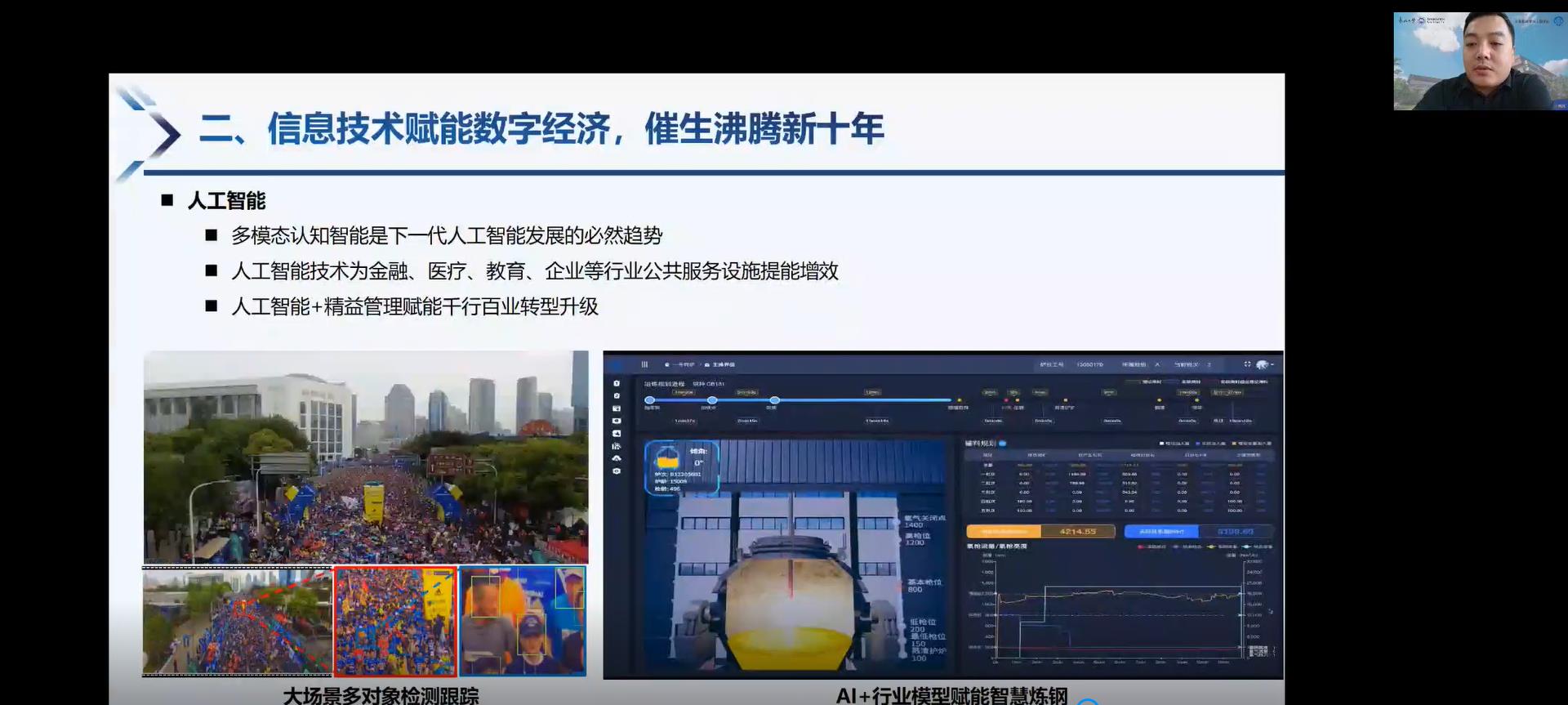Click the top icon in dashboard sidebar
Viewport: 1568px width, 705px height.
pyautogui.click(x=617, y=383)
